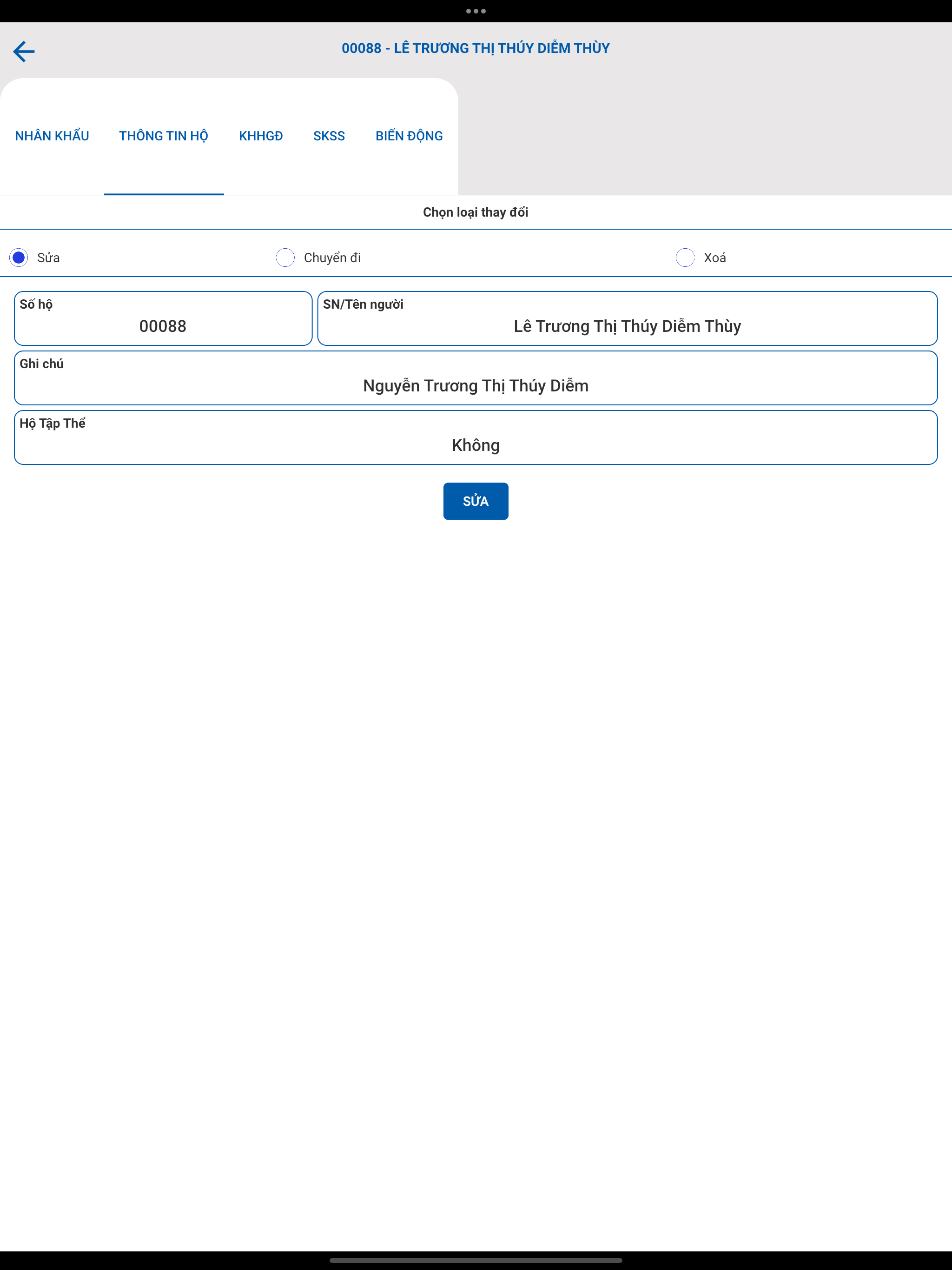Image resolution: width=952 pixels, height=1270 pixels.
Task: Click into the Ghi chú note field
Action: 476,378
